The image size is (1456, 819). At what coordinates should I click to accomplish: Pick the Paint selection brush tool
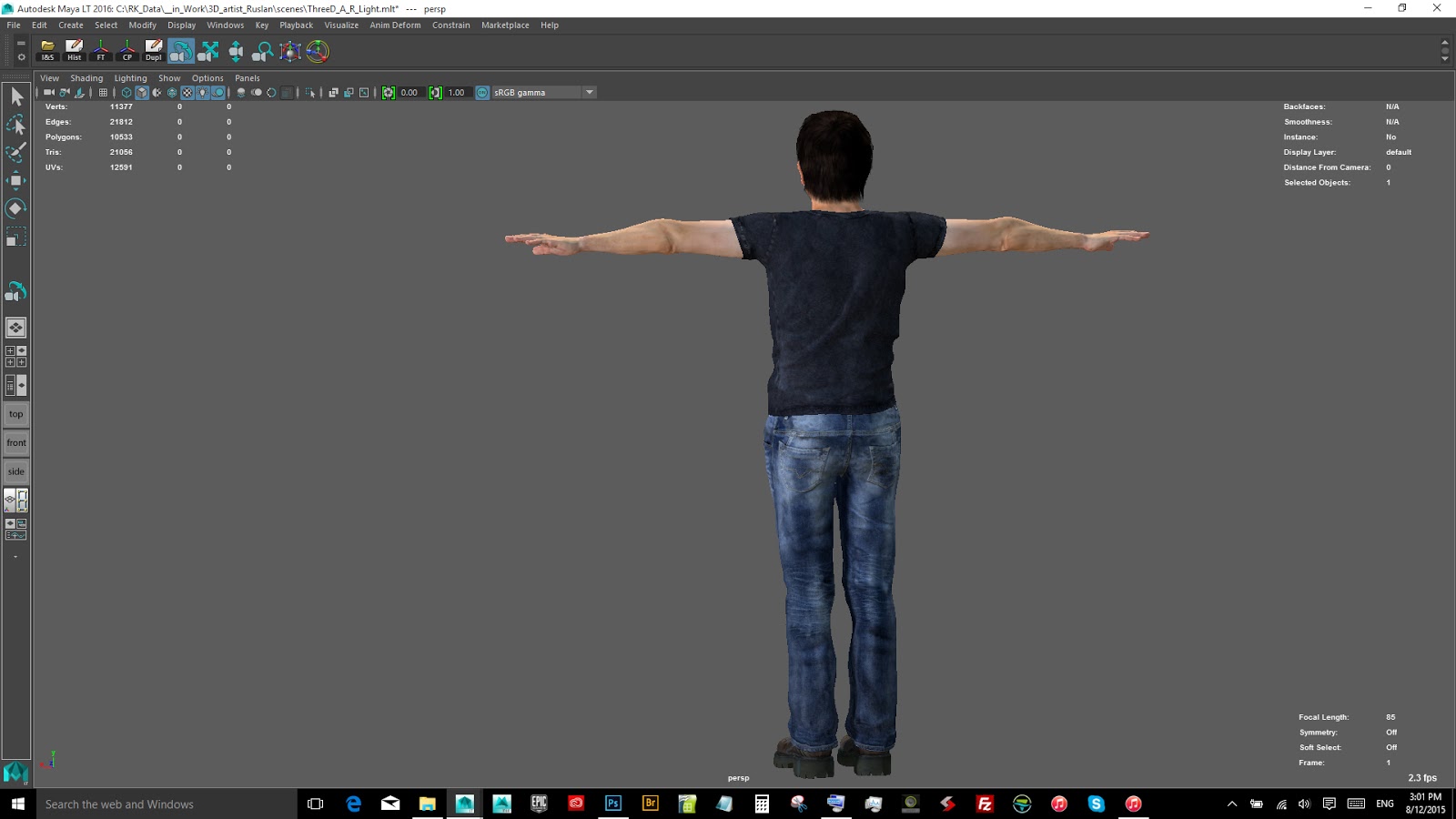coord(16,152)
